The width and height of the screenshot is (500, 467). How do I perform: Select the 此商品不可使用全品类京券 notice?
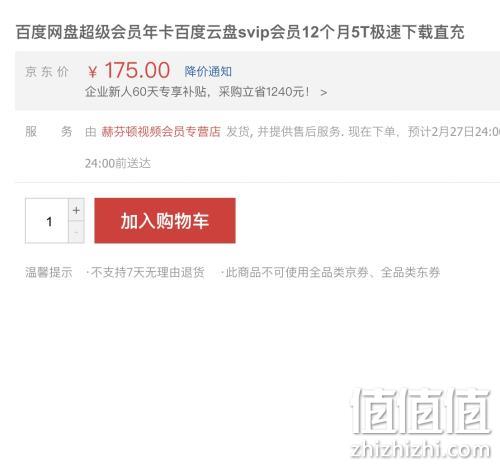coord(330,272)
